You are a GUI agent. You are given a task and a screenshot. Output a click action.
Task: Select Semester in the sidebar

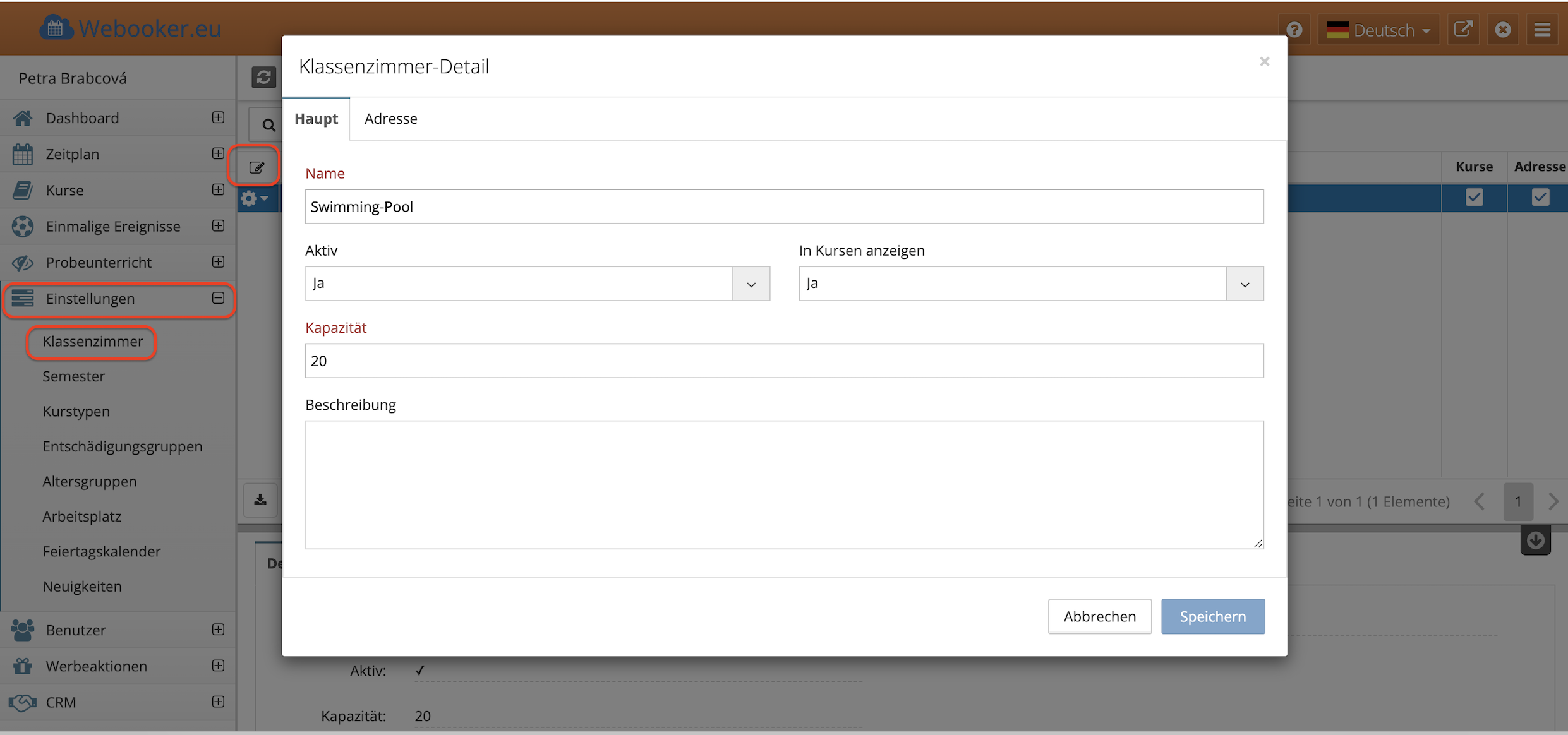click(x=73, y=376)
